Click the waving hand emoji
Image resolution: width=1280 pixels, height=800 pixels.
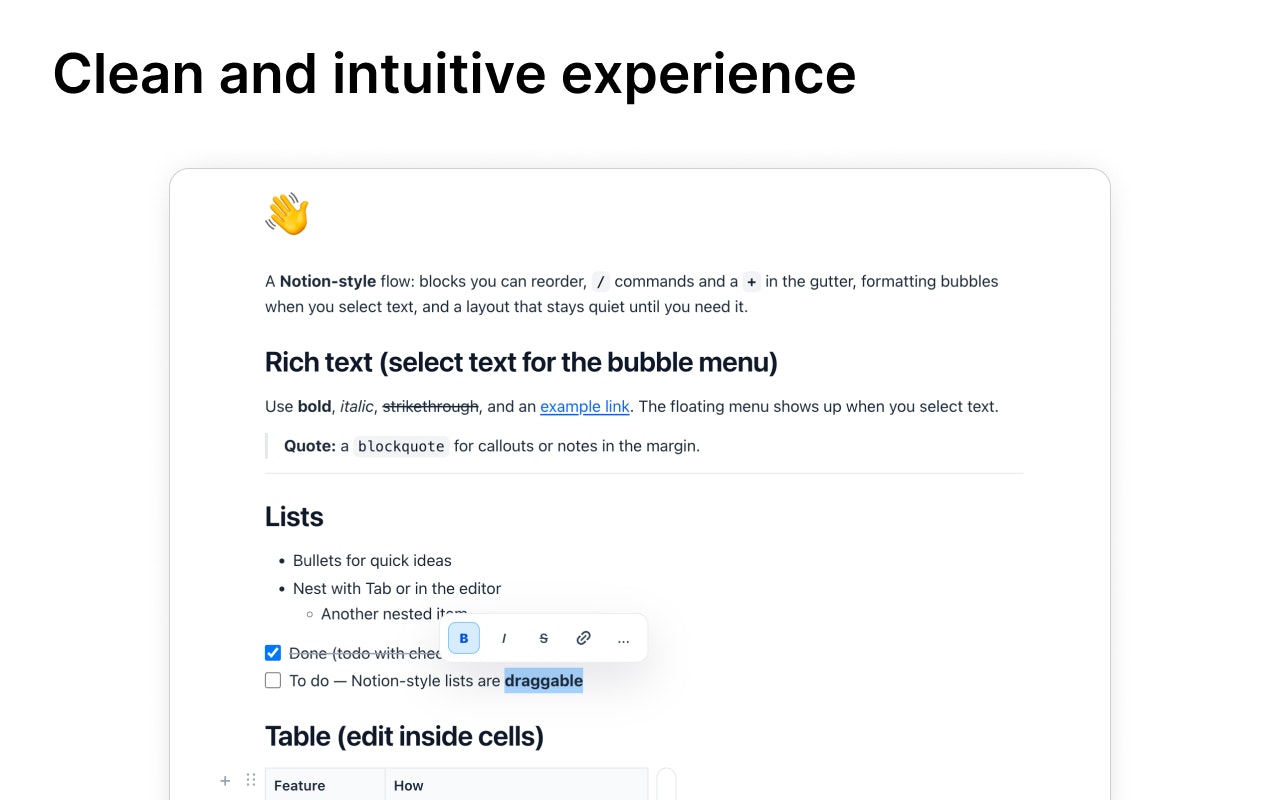point(287,213)
